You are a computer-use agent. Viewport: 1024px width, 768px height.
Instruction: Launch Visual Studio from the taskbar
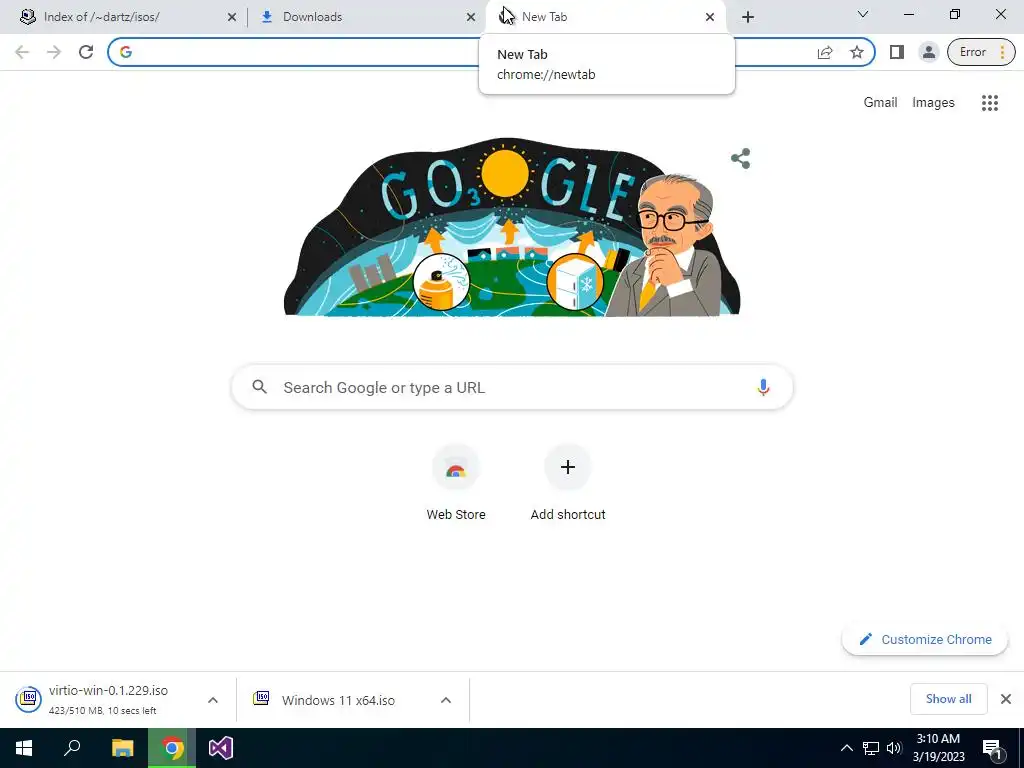221,748
